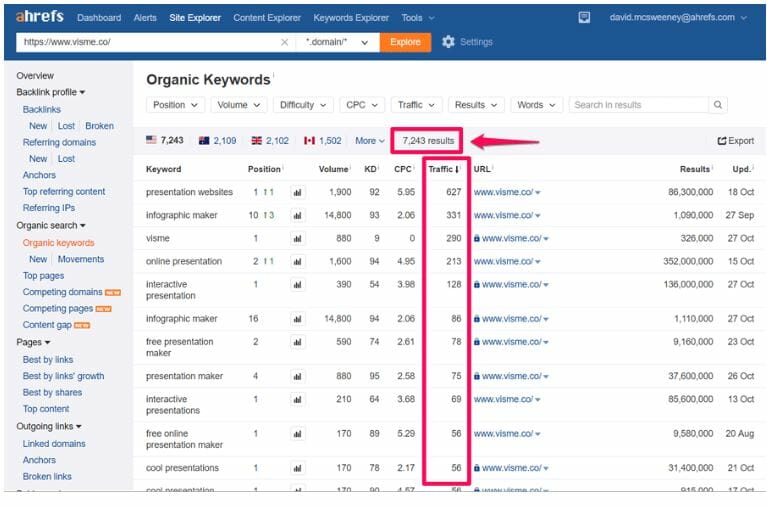Open Content gap in the sidebar
The image size is (767, 506).
pyautogui.click(x=47, y=325)
